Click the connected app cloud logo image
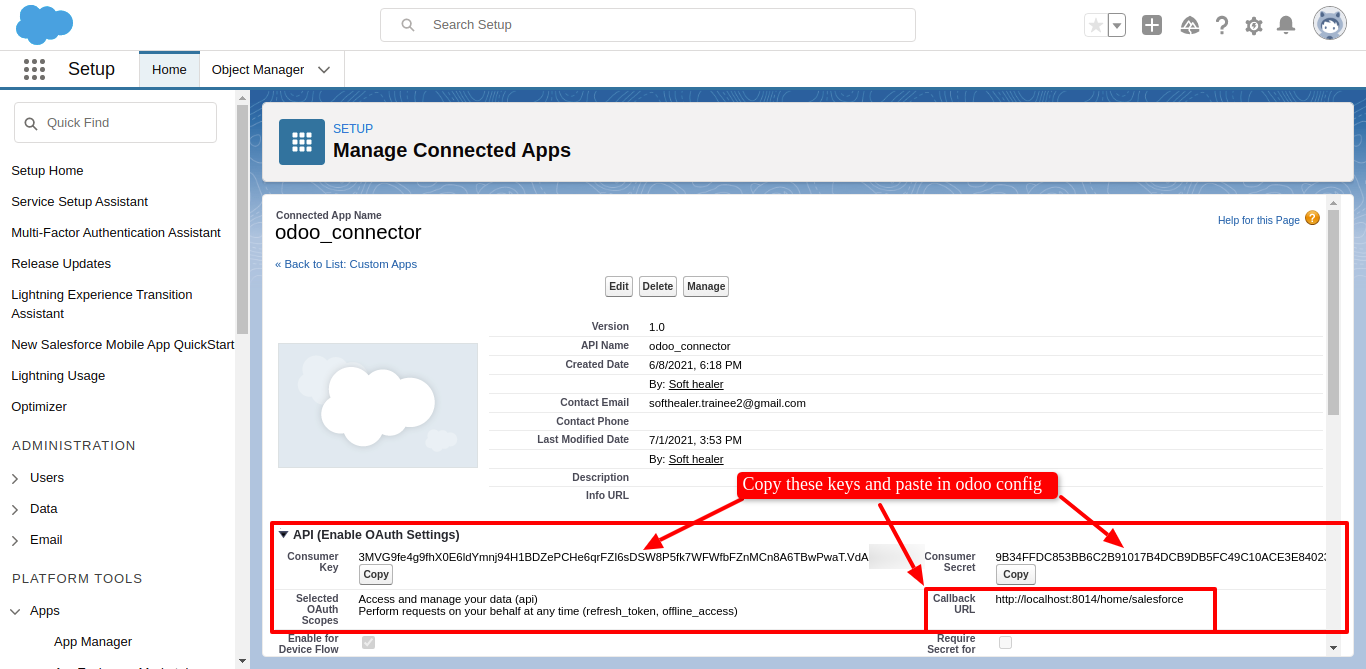This screenshot has width=1366, height=669. point(378,405)
